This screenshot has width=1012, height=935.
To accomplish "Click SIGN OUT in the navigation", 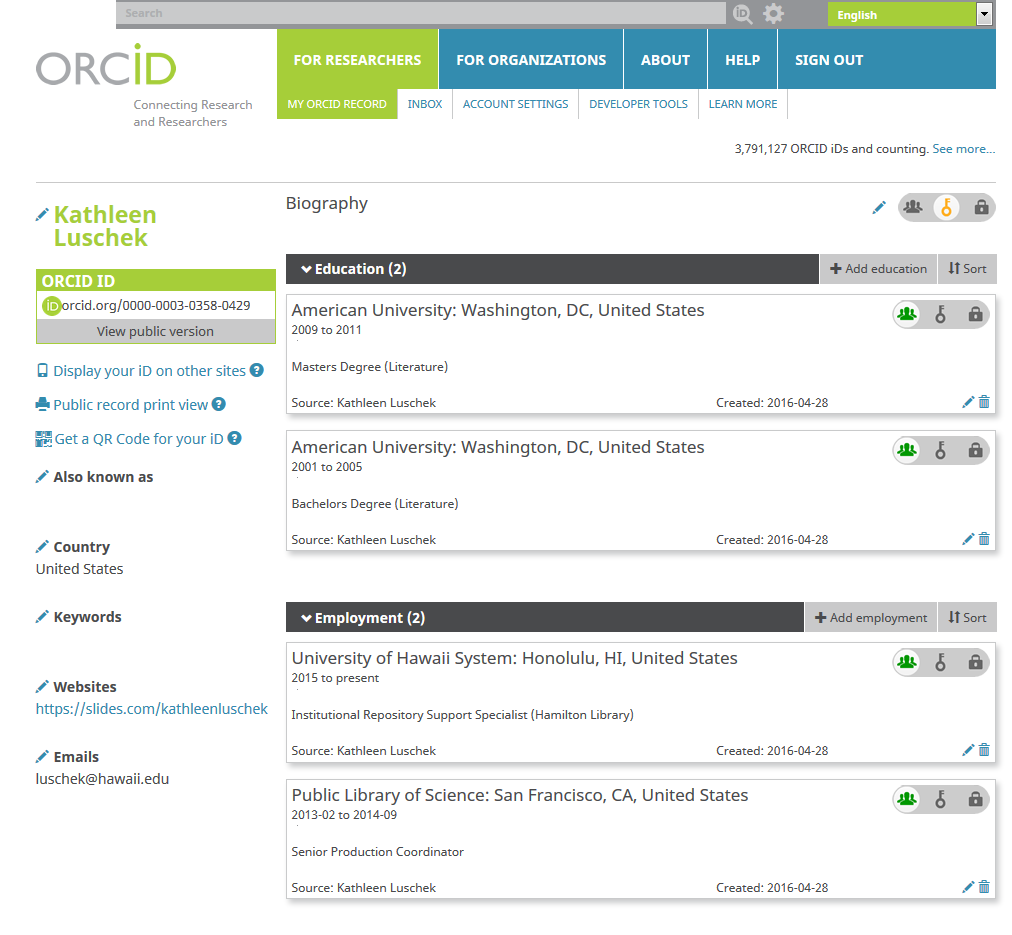I will point(829,59).
